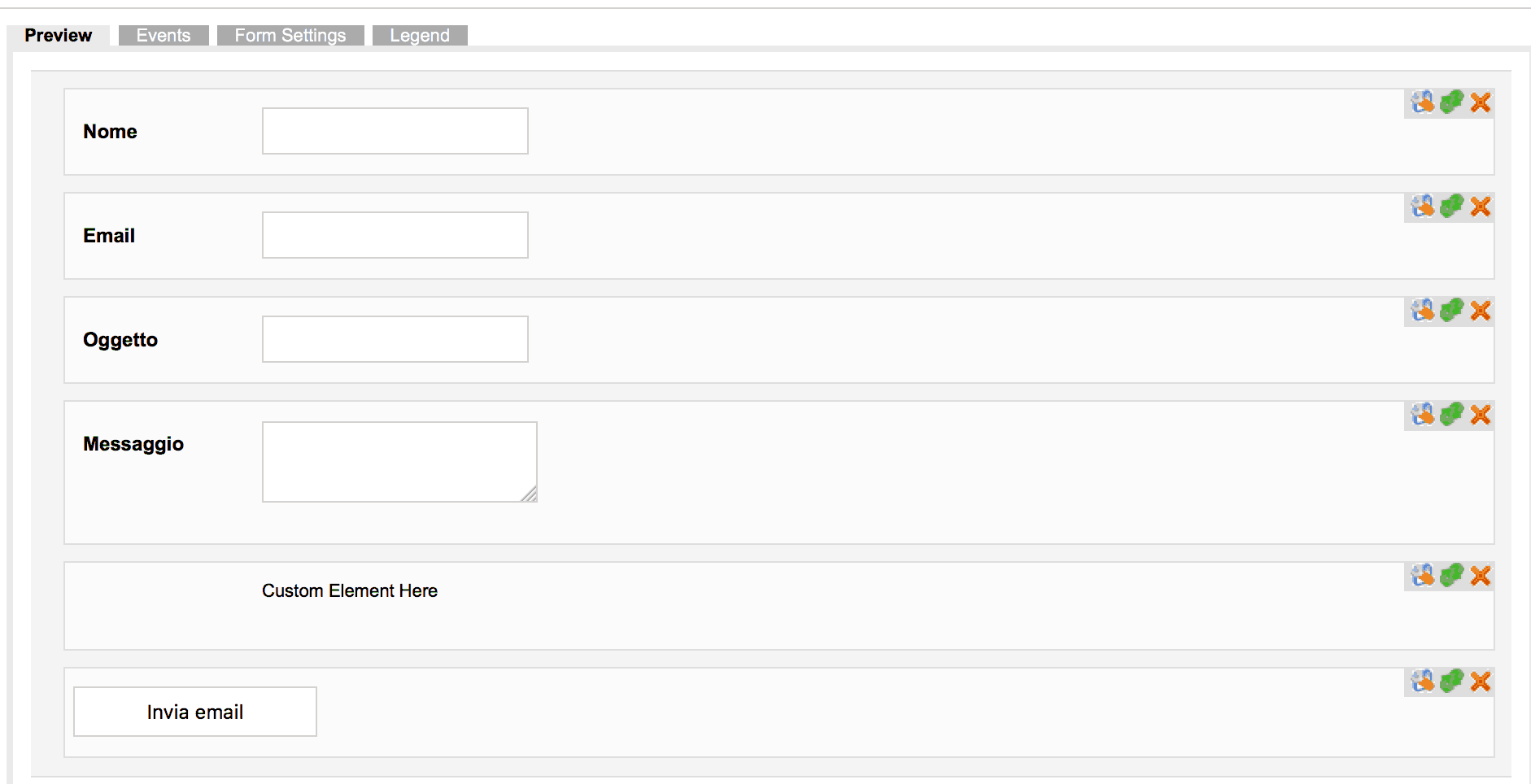Delete the Invia email row with the orange X
1531x784 pixels.
pyautogui.click(x=1481, y=682)
